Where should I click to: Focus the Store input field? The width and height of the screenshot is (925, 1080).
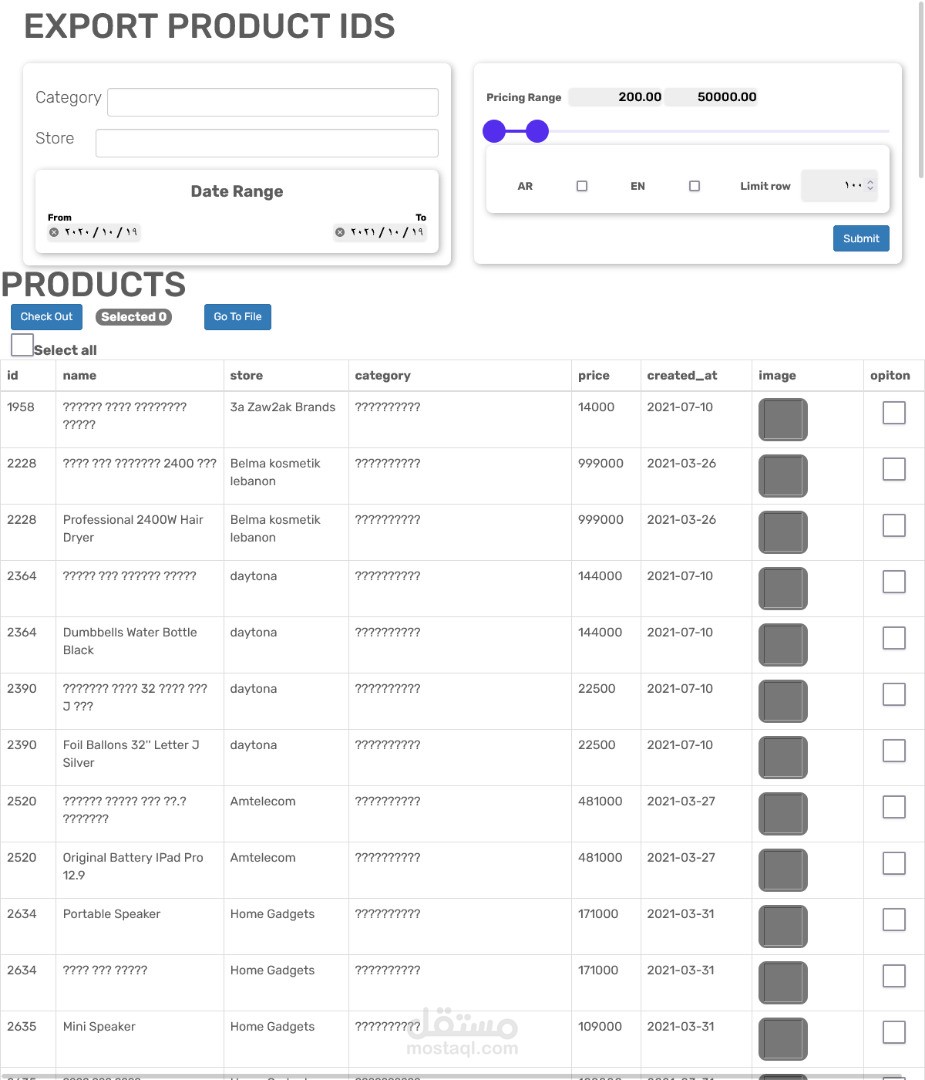point(267,143)
